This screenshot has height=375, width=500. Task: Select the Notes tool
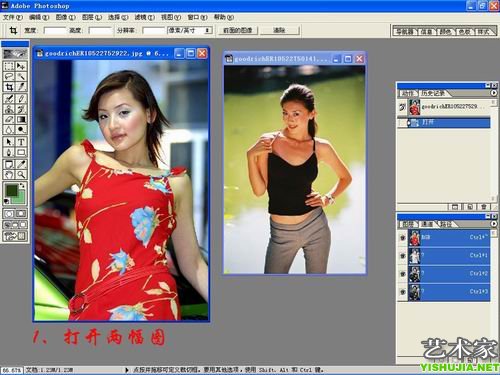coord(9,164)
